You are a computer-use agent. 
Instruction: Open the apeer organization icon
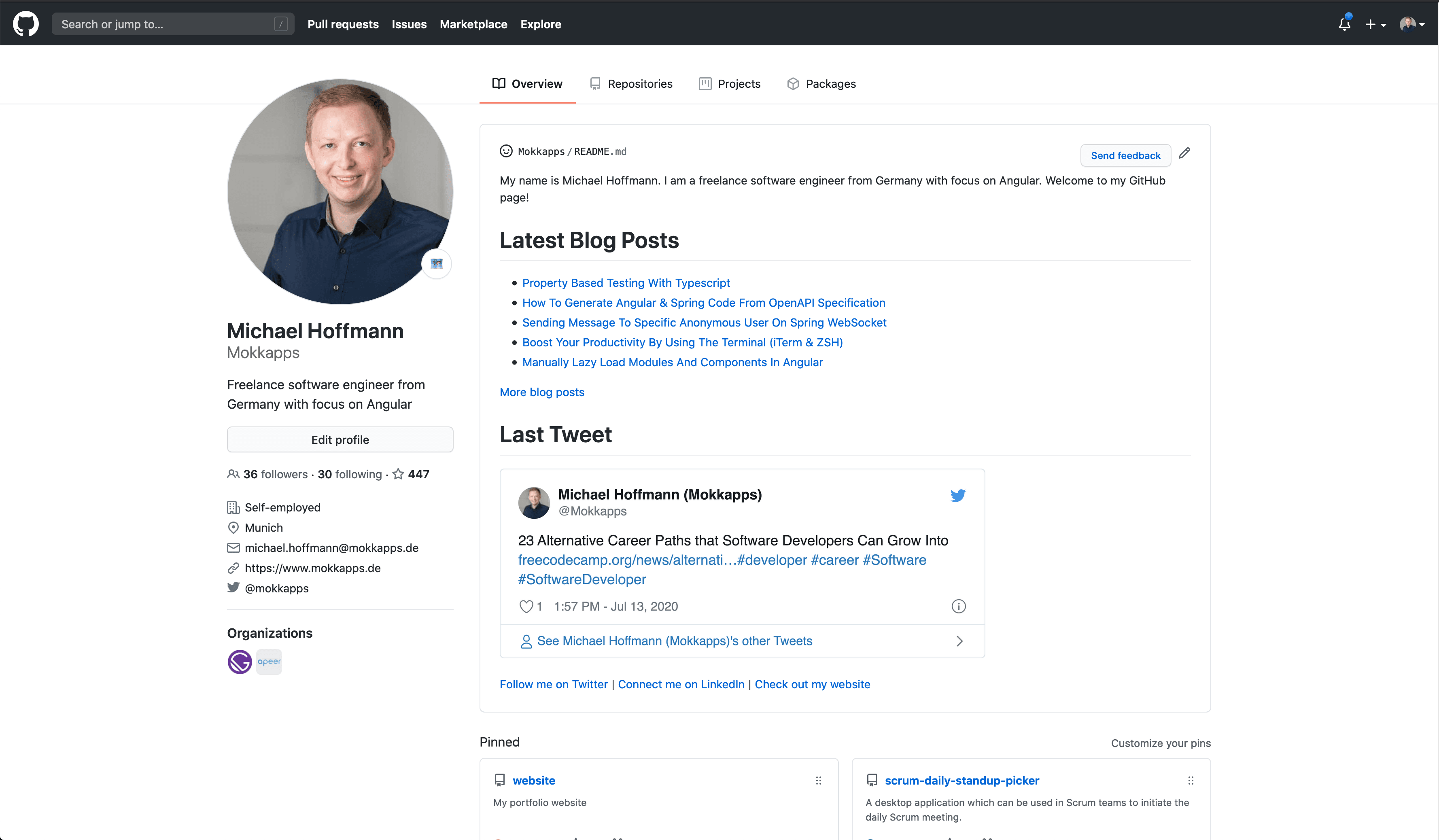(x=268, y=662)
